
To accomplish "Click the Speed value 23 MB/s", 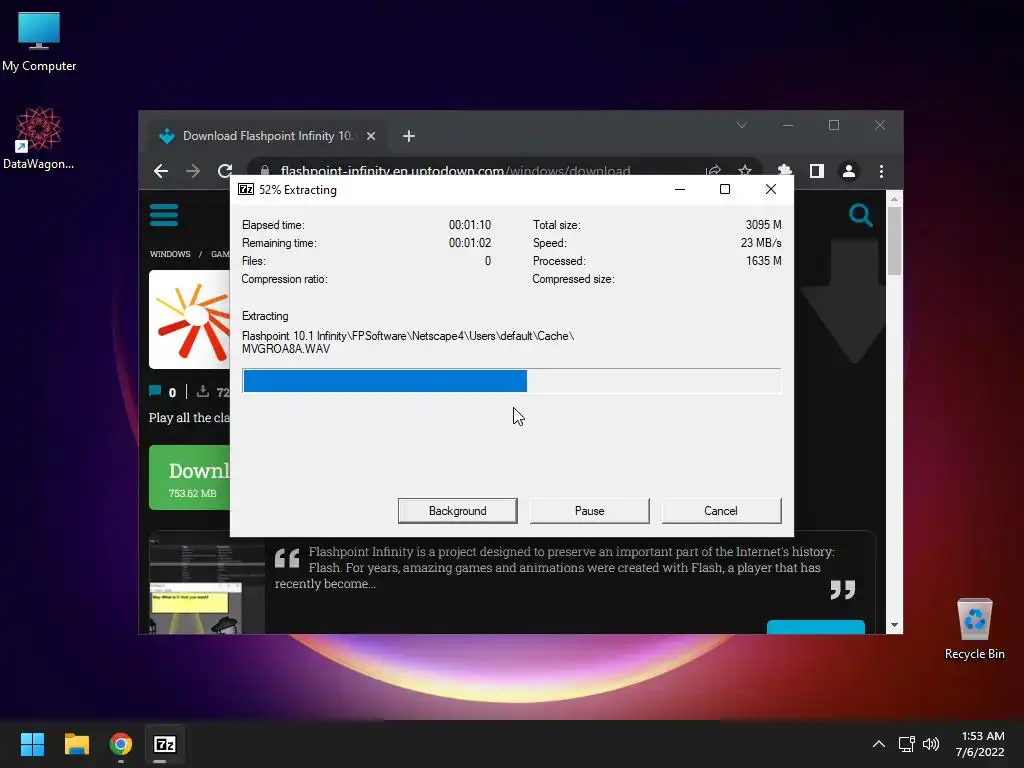I will coord(761,243).
